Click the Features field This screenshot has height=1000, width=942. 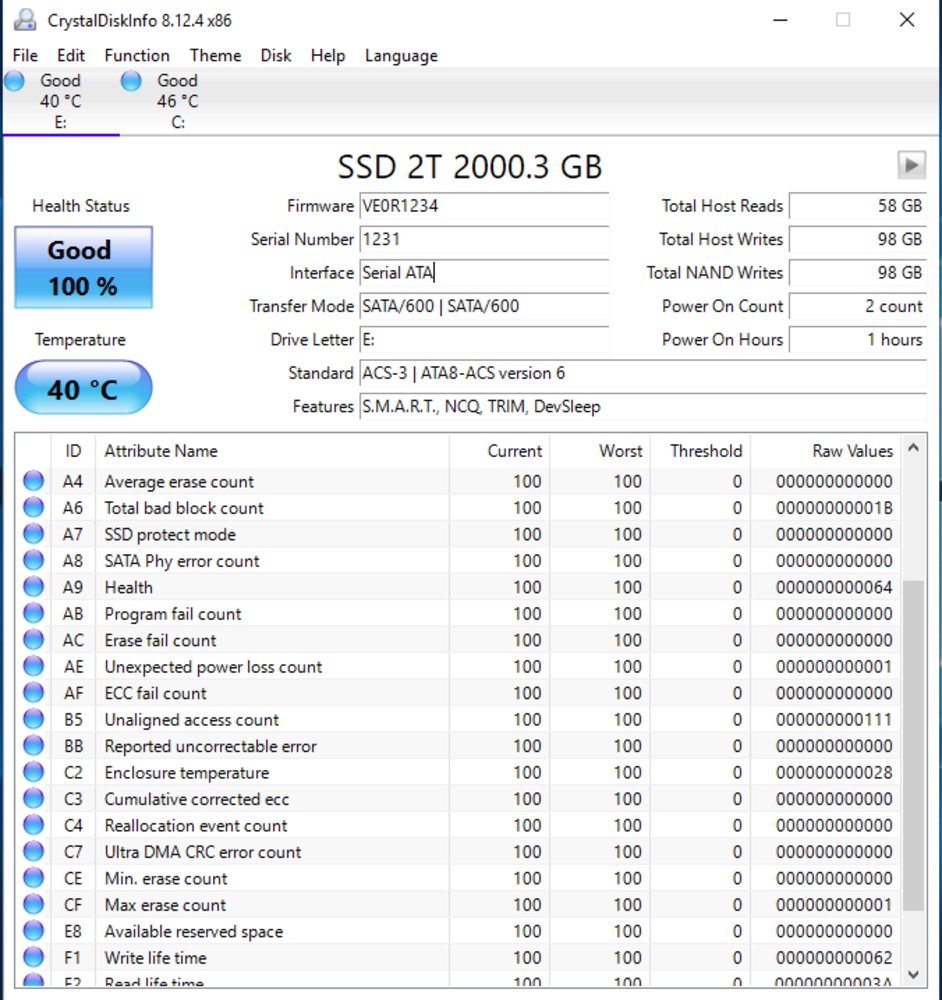(x=643, y=406)
